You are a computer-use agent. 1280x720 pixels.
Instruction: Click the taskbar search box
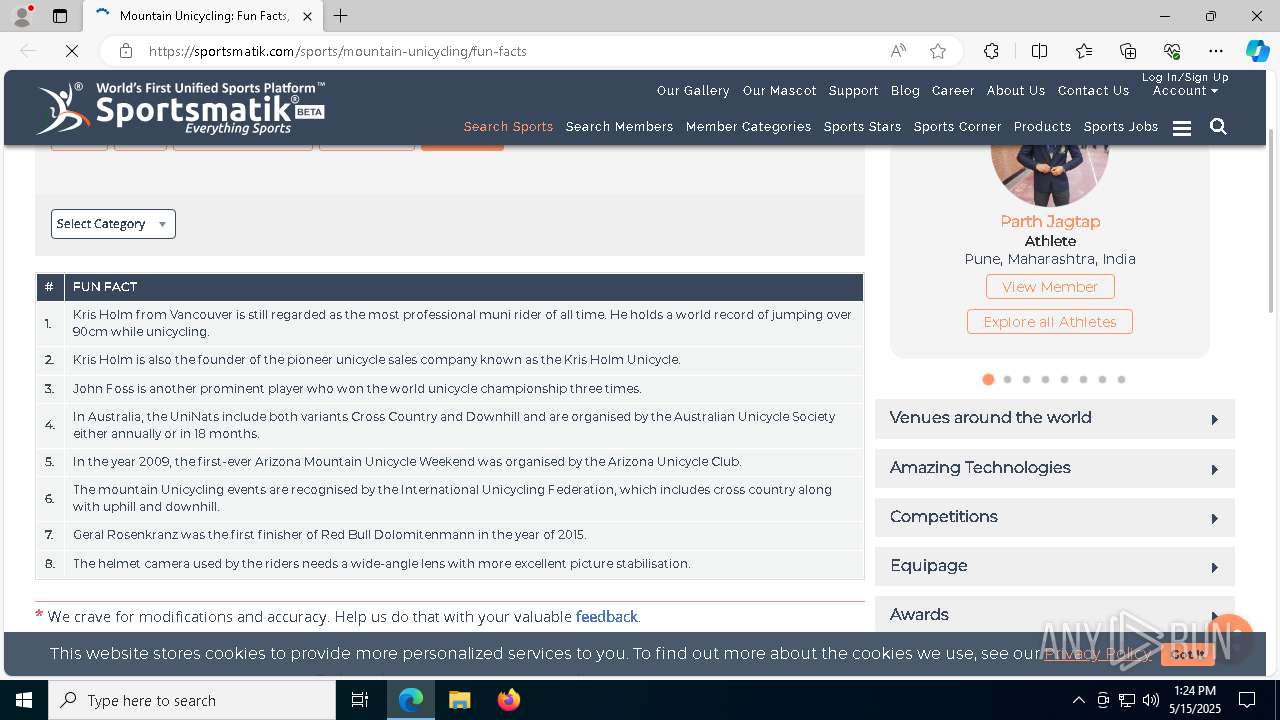192,700
